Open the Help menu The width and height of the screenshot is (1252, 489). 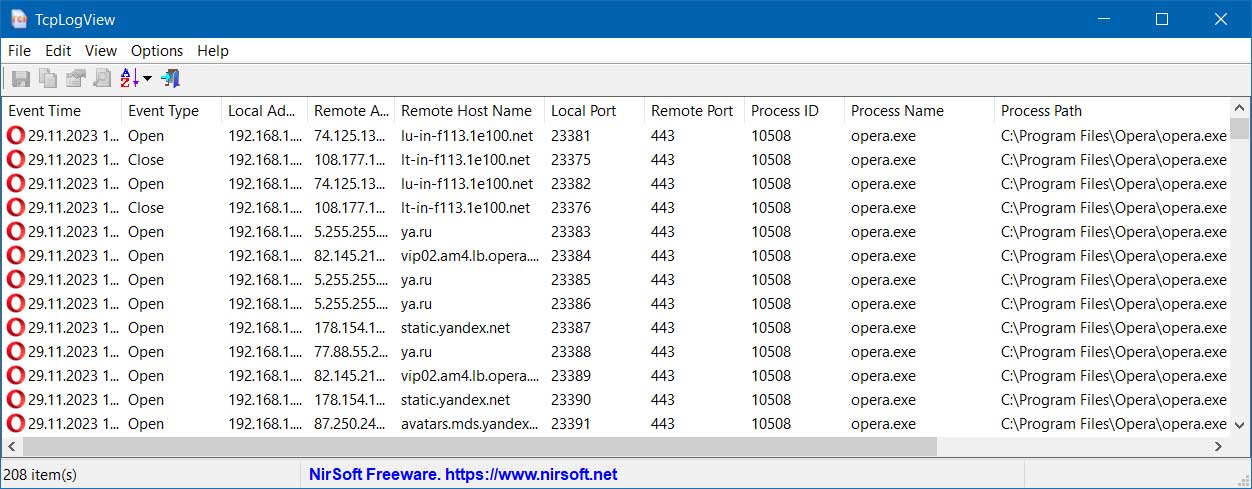pyautogui.click(x=213, y=51)
